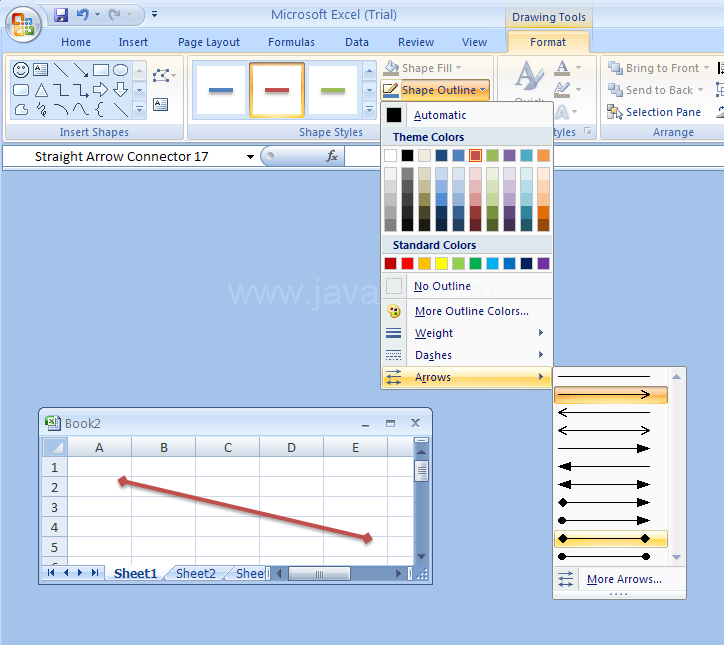Click the Arrows menu item
Viewport: 724px width, 645px height.
click(x=467, y=377)
